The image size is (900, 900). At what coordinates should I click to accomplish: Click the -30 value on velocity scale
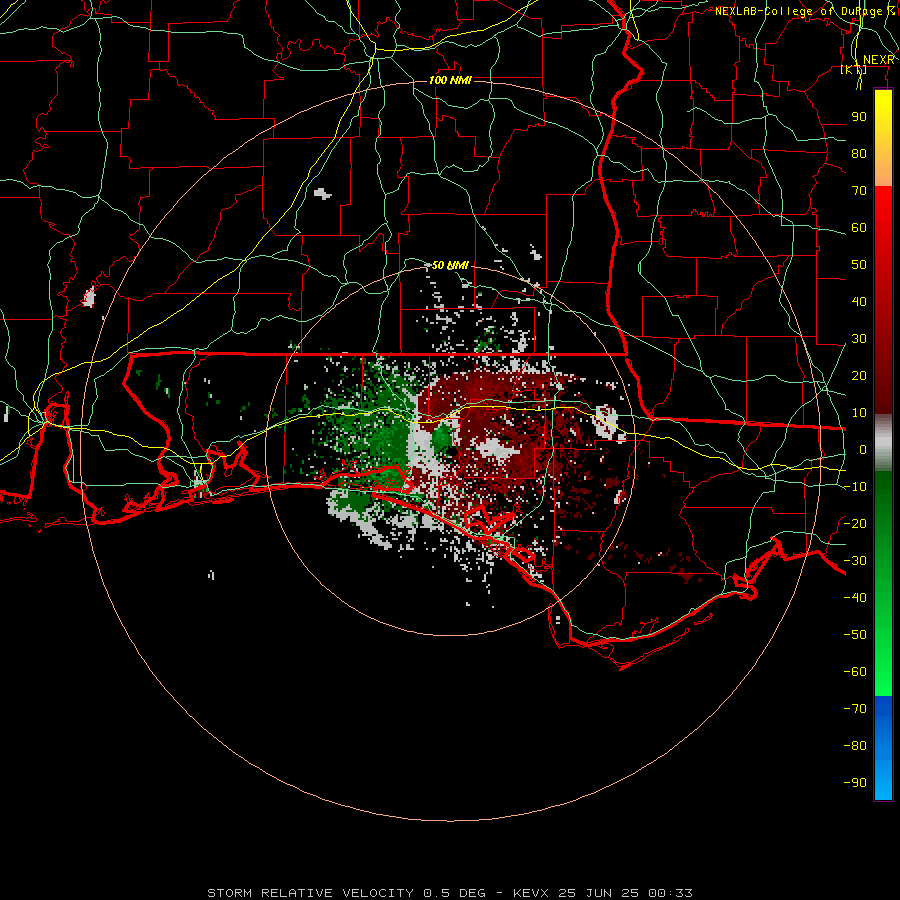tap(855, 561)
